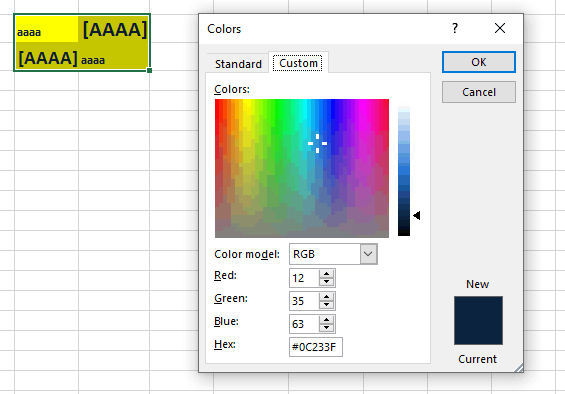Select the Custom tab

click(x=298, y=63)
